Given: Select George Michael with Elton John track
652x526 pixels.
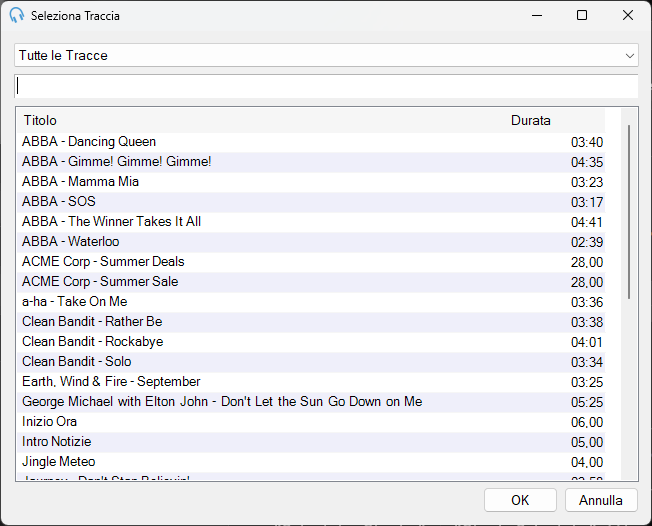Looking at the screenshot, I should tap(311, 401).
